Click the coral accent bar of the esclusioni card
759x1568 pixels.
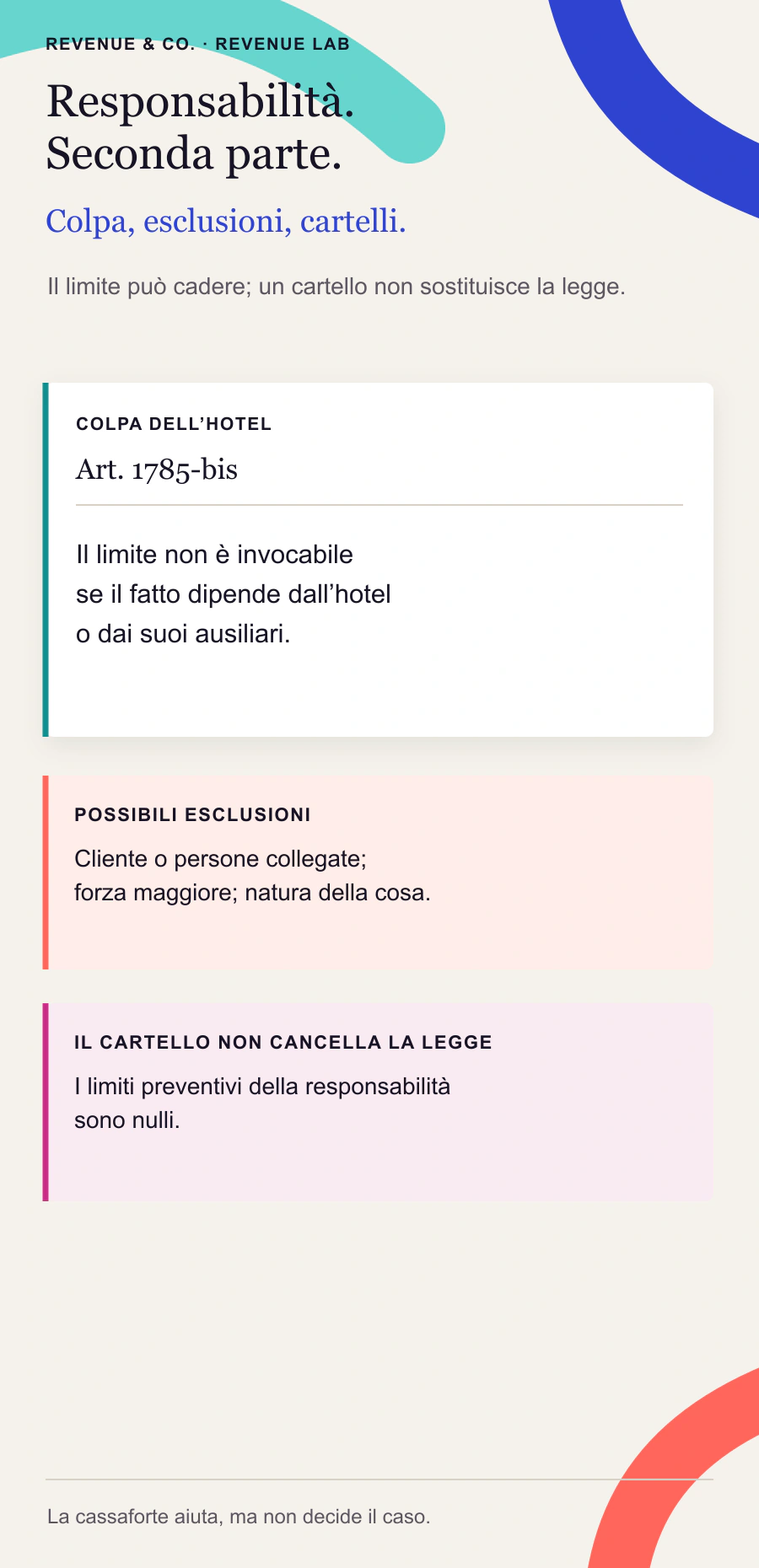(x=46, y=873)
